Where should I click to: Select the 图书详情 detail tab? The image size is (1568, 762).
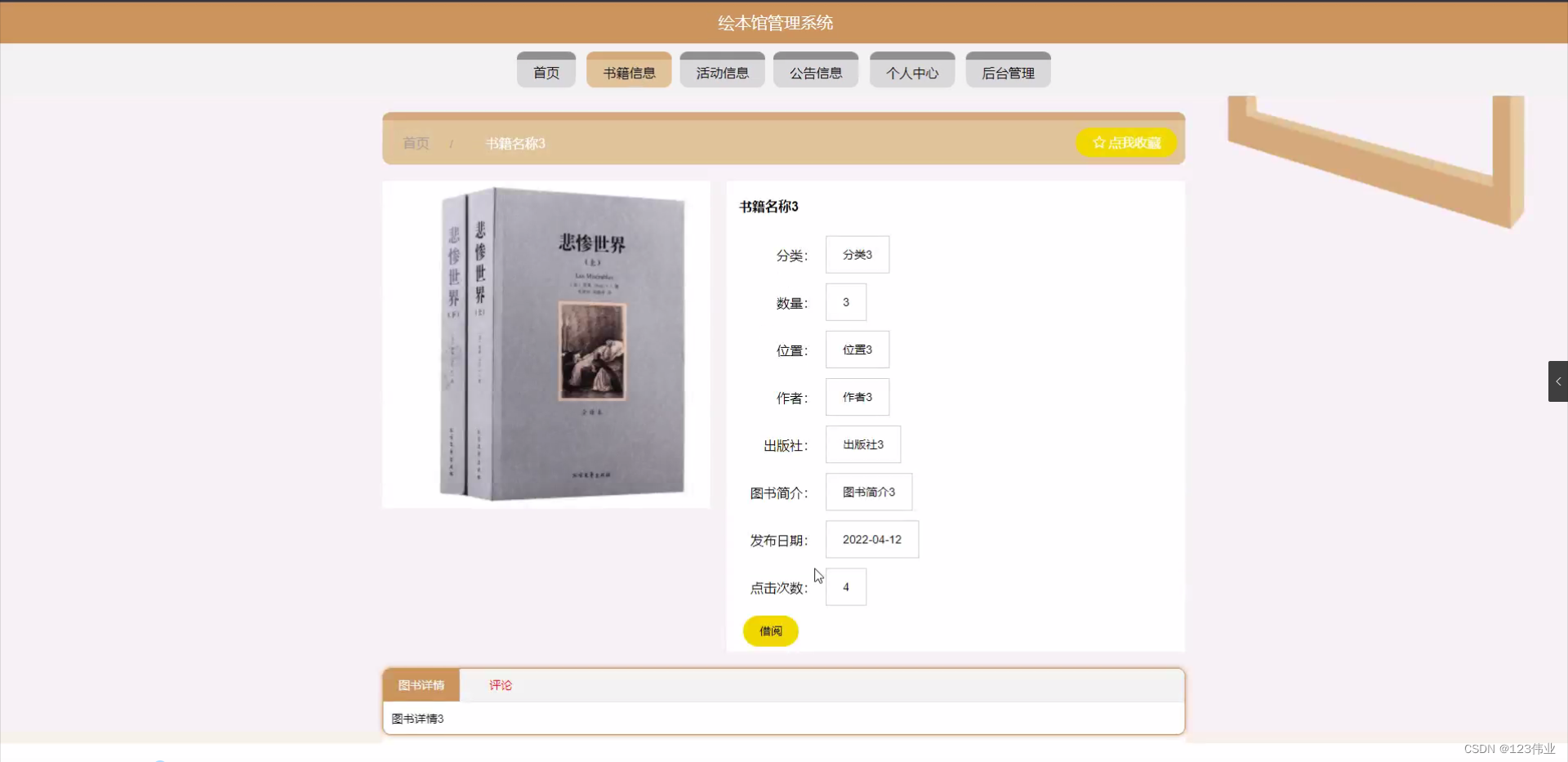423,685
